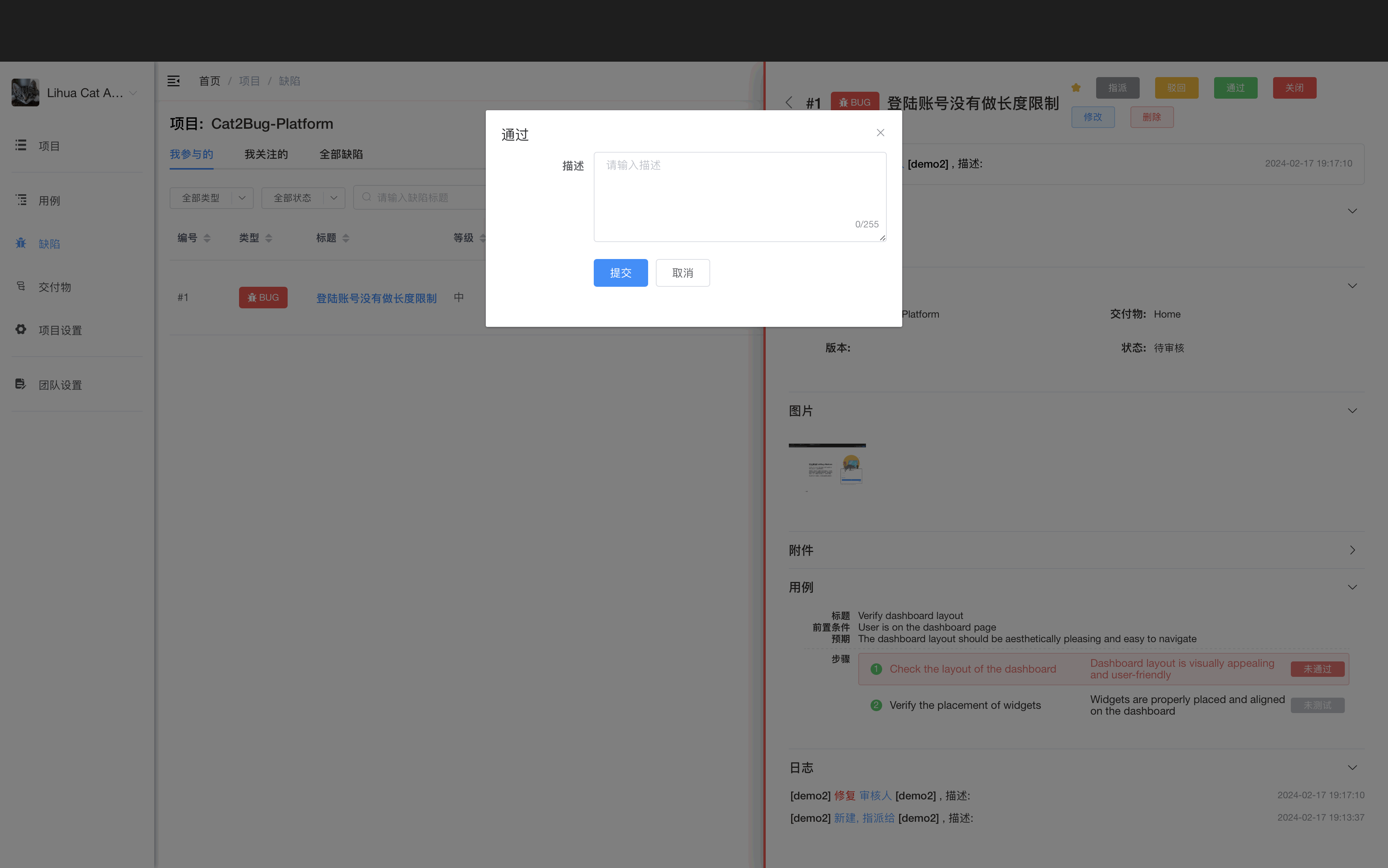Image resolution: width=1388 pixels, height=868 pixels.
Task: Collapse the 图片 section chevron
Action: coord(1353,410)
